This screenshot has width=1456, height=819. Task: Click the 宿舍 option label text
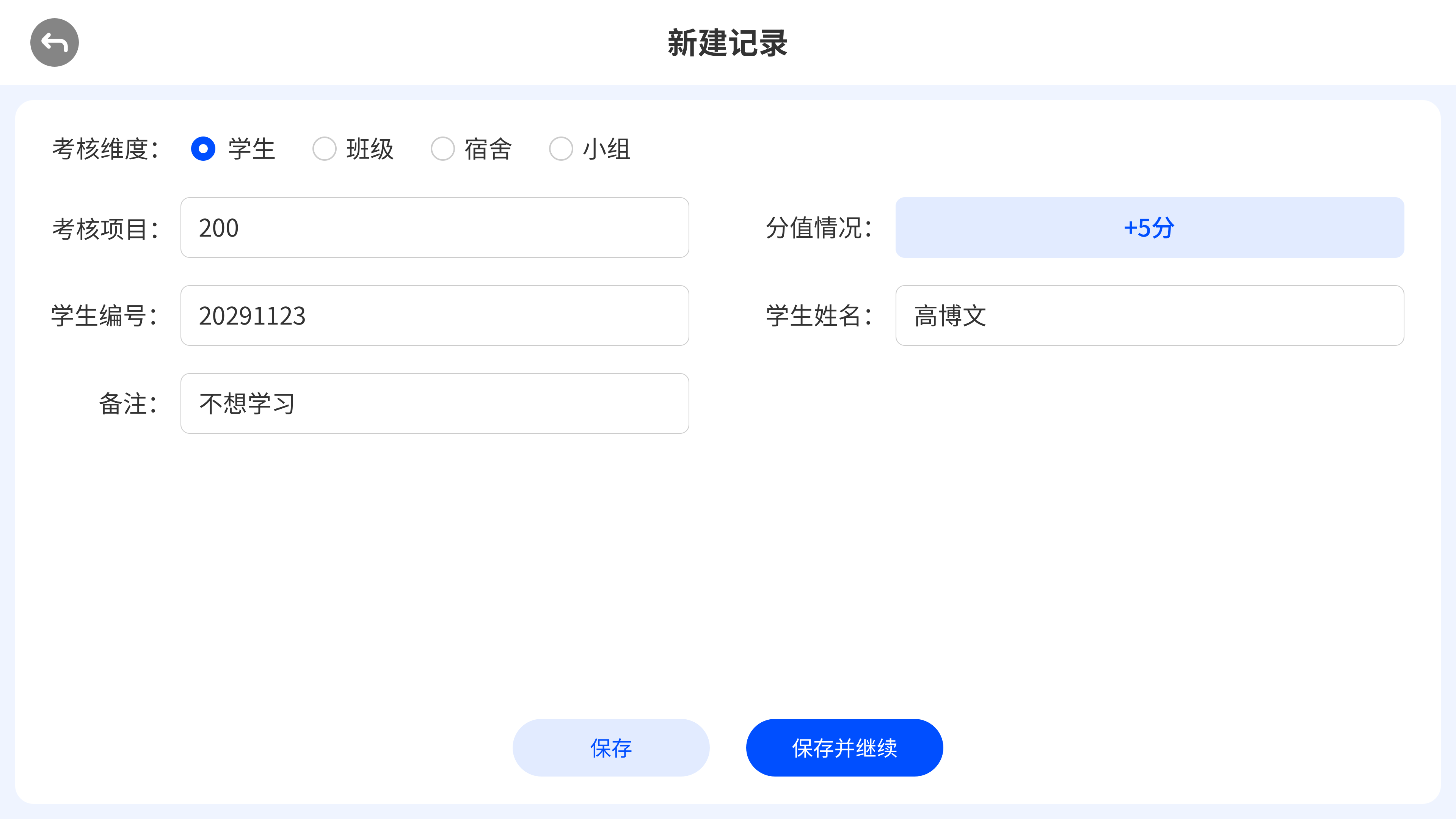click(488, 149)
